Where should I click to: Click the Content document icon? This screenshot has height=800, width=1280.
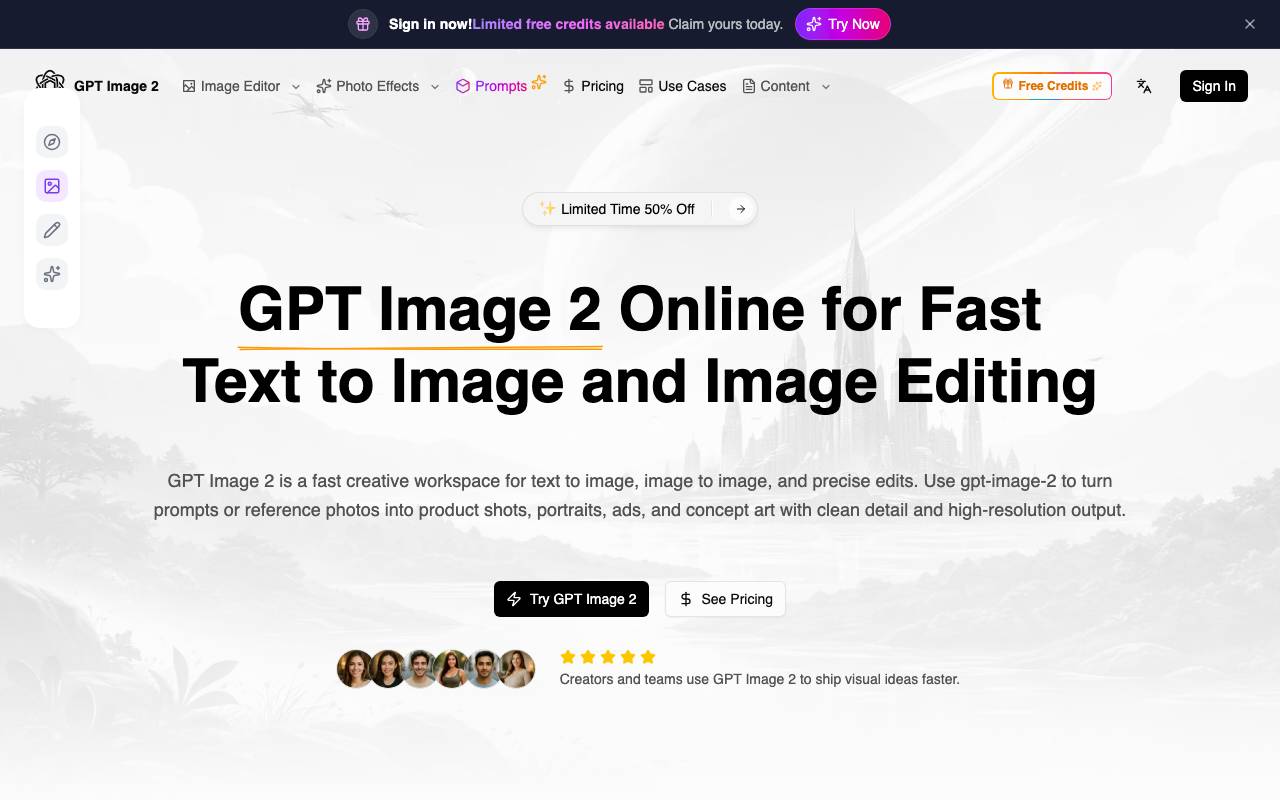click(749, 86)
